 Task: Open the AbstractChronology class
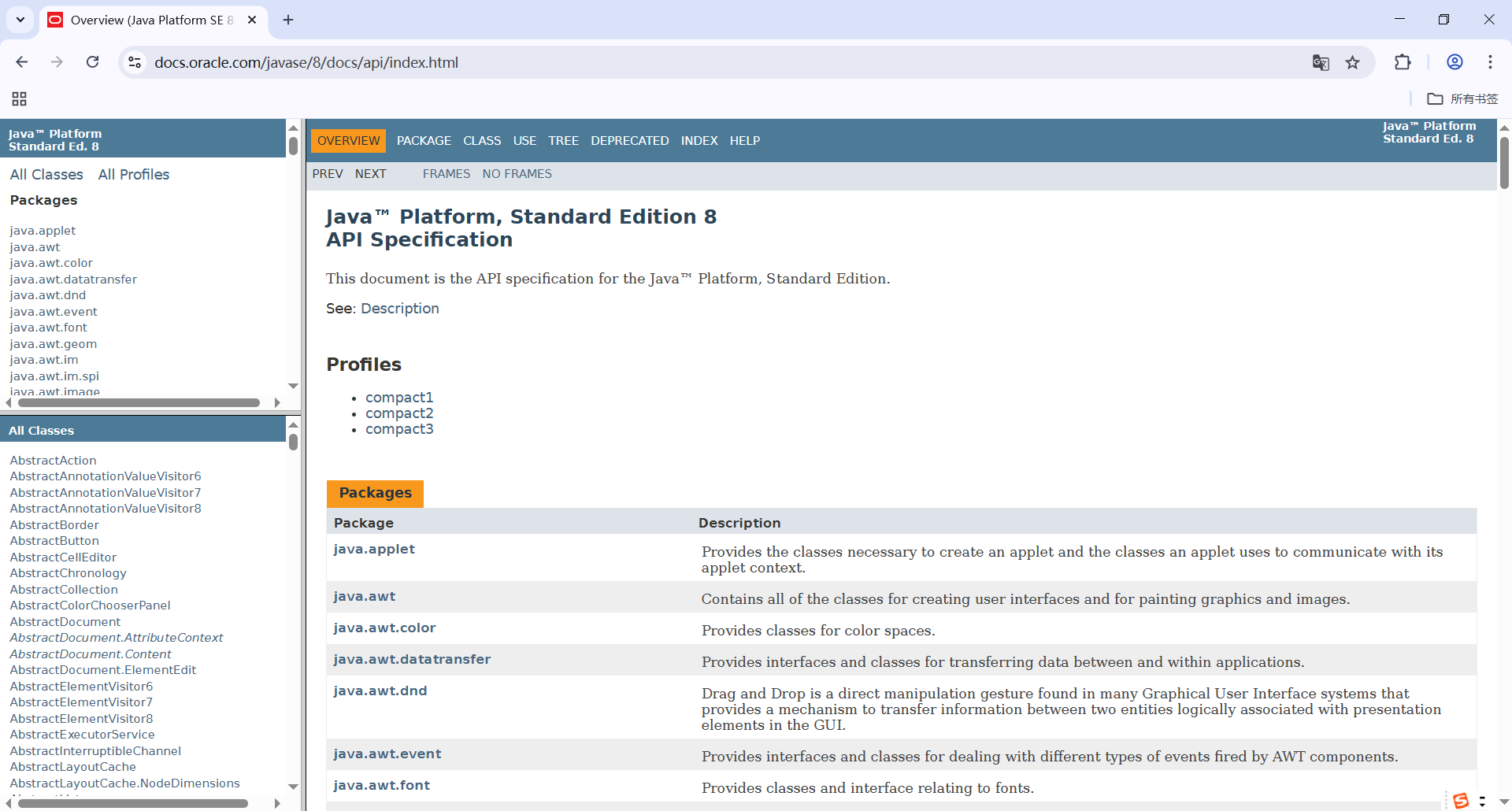click(68, 573)
